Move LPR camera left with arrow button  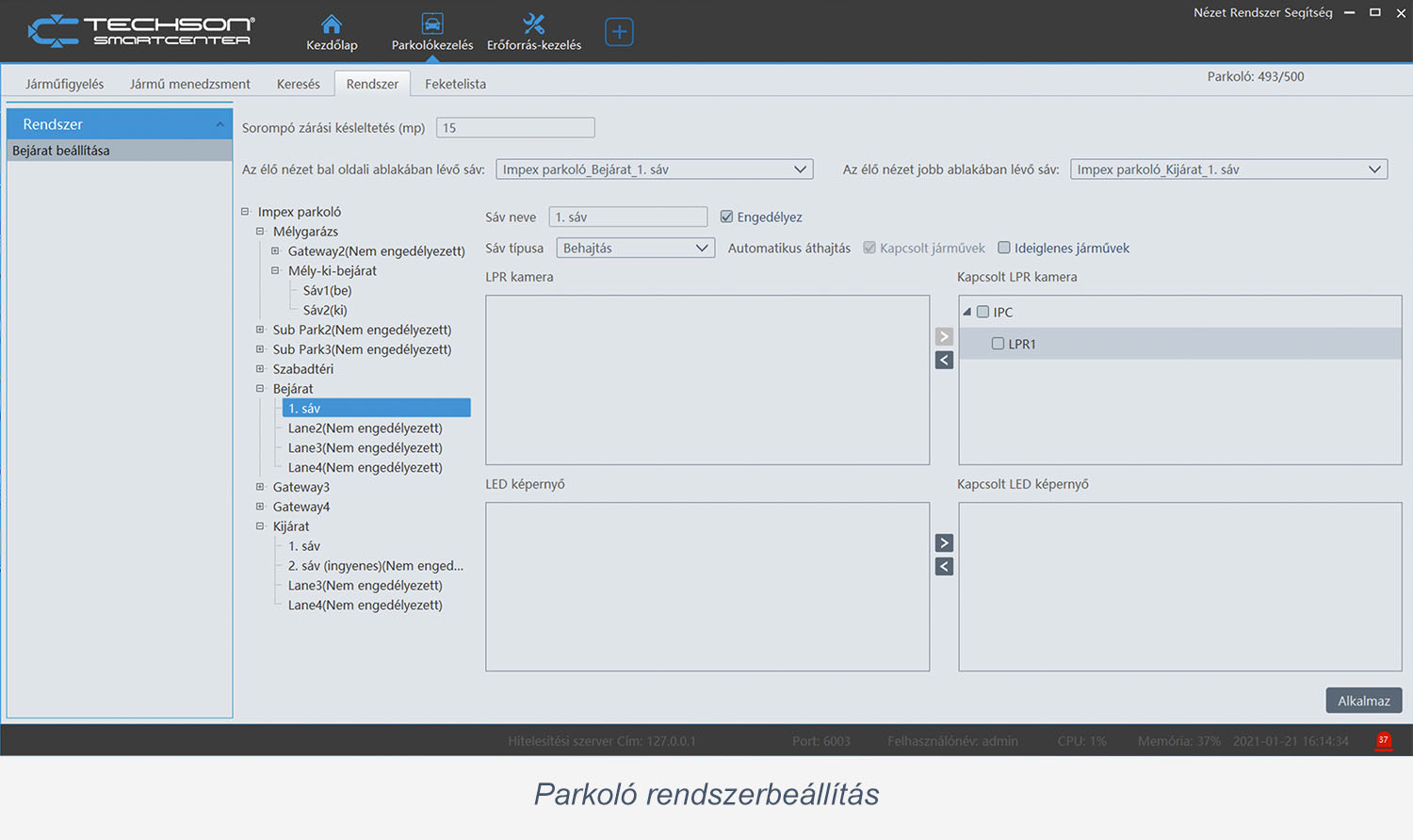944,360
